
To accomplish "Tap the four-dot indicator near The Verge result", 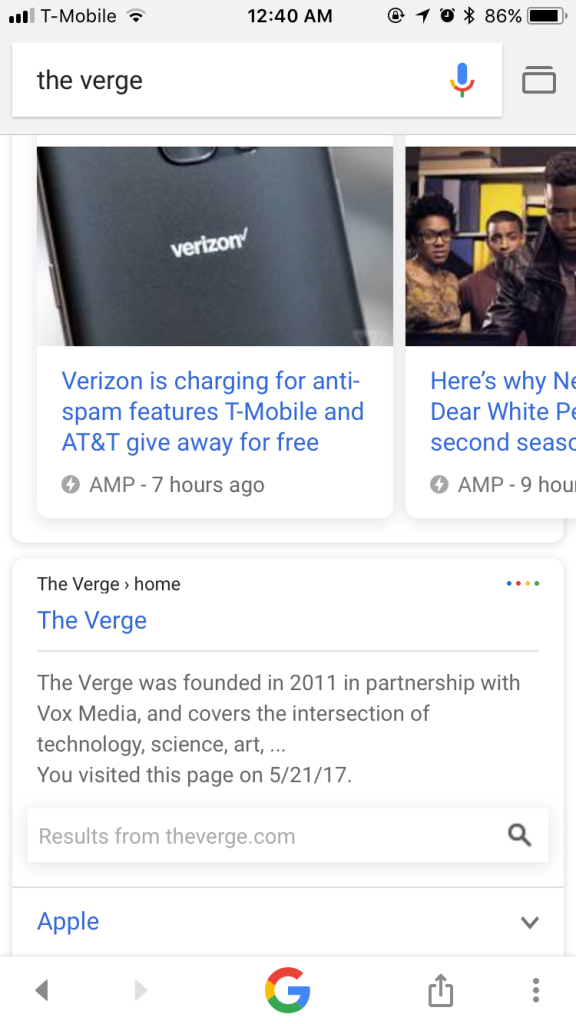I will [523, 582].
